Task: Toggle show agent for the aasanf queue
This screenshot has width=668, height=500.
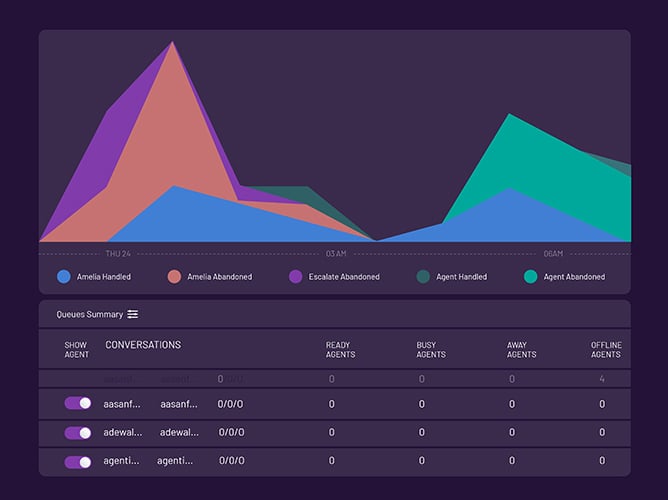Action: (77, 403)
